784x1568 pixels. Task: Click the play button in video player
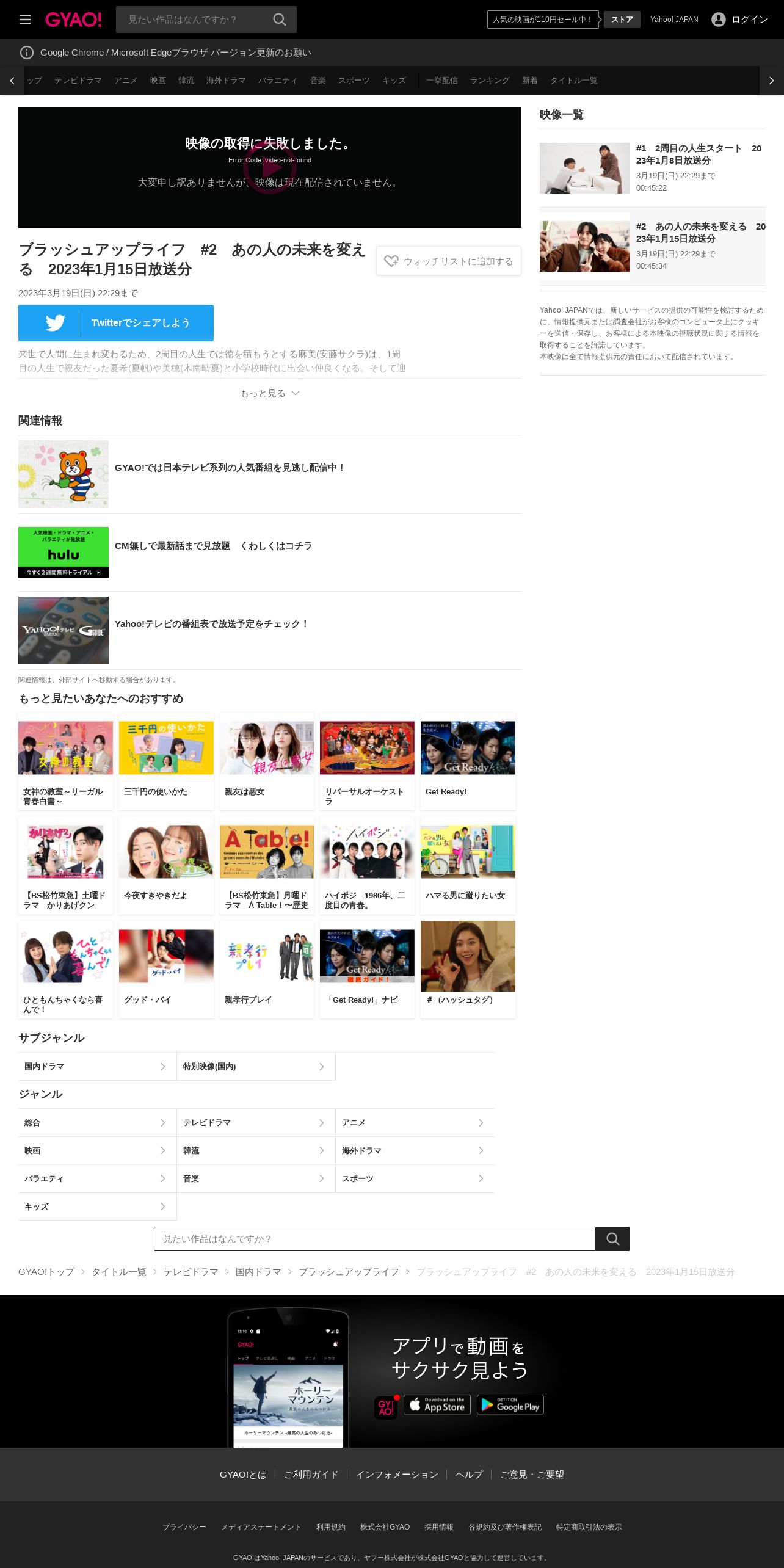269,167
